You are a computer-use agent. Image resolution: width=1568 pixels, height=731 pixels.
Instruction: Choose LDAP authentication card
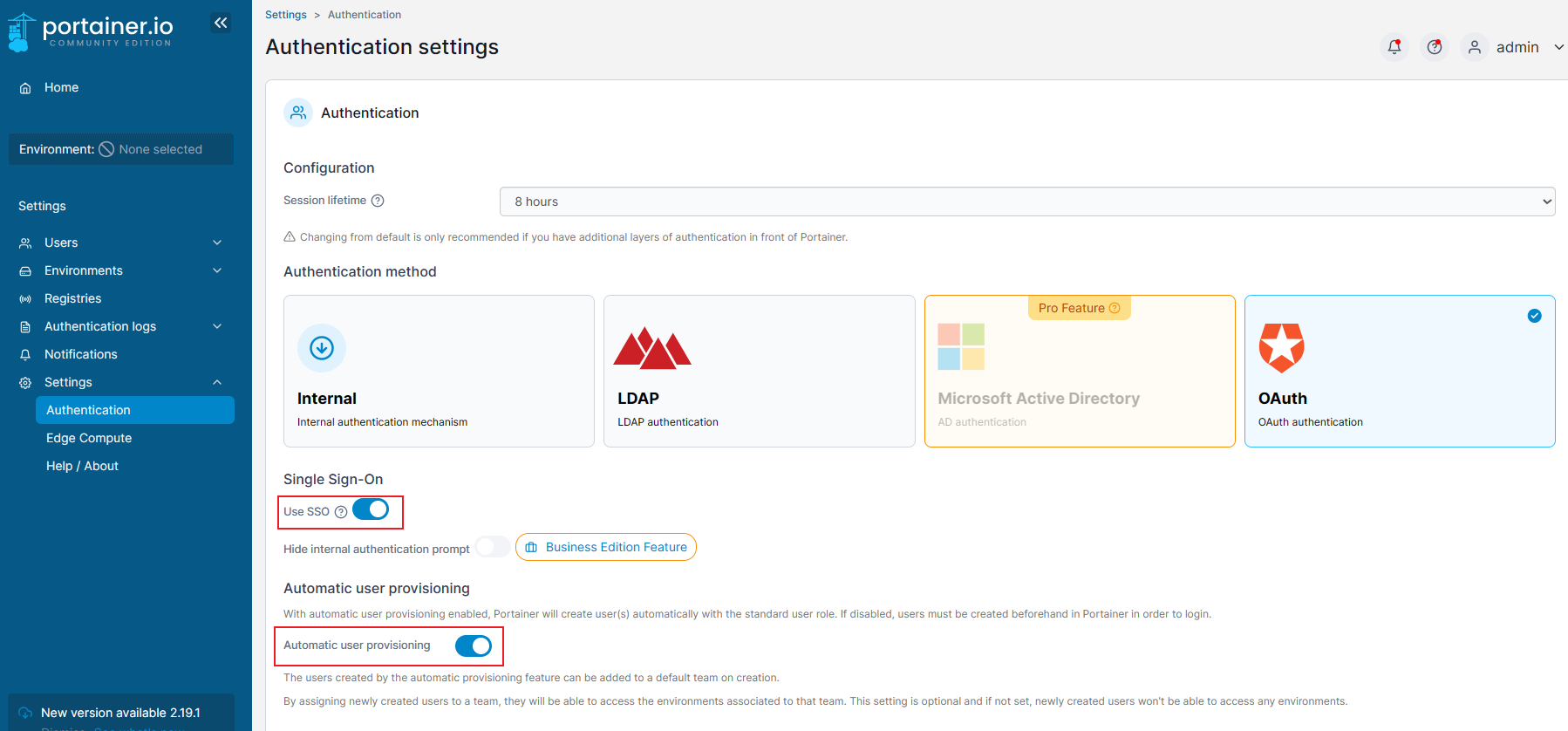click(759, 371)
